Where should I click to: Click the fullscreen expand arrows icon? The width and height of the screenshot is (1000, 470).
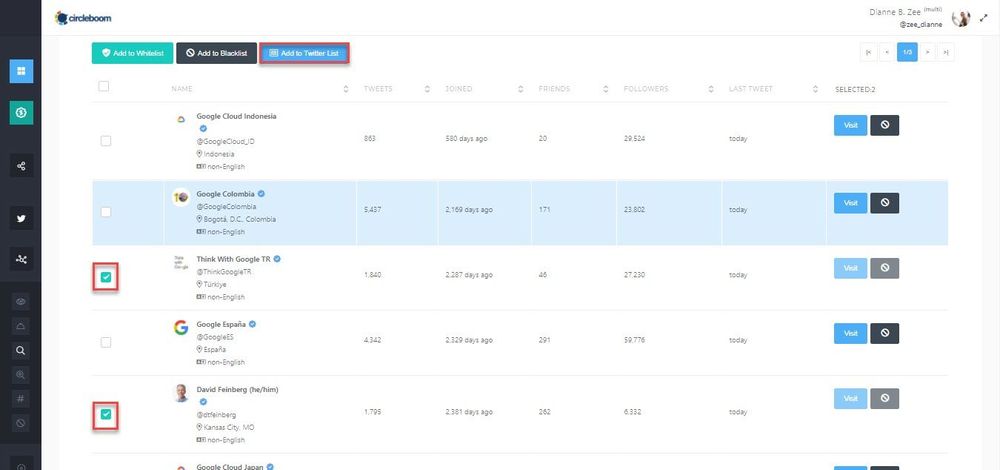click(983, 18)
